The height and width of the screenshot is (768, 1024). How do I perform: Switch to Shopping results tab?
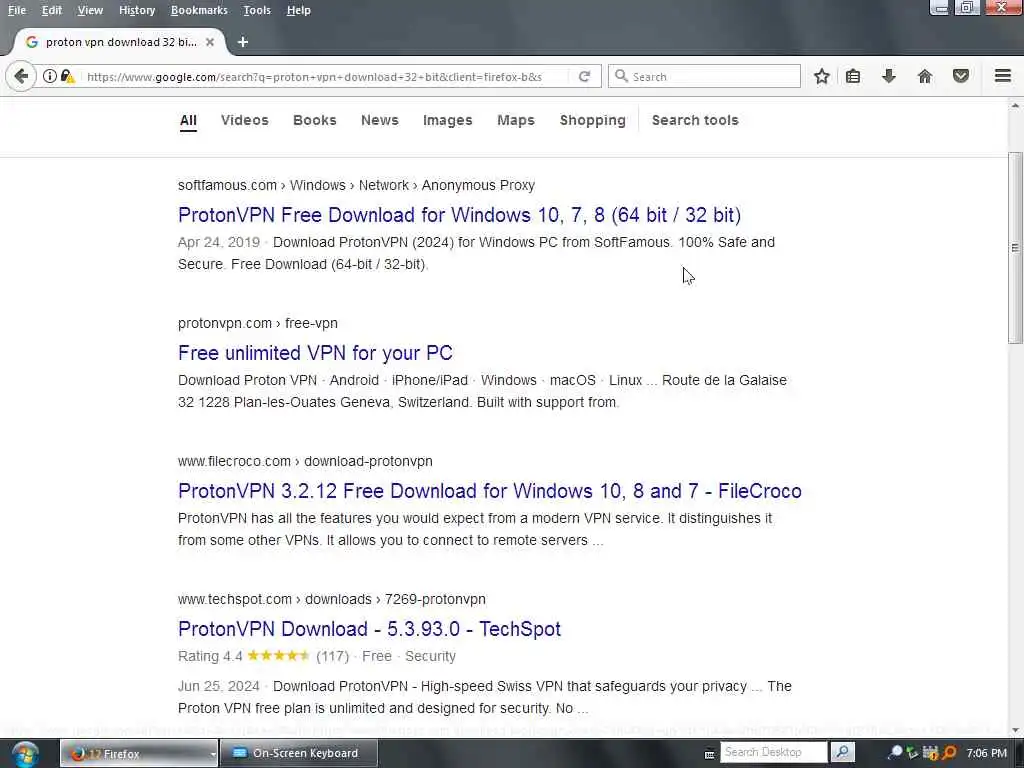click(x=592, y=120)
